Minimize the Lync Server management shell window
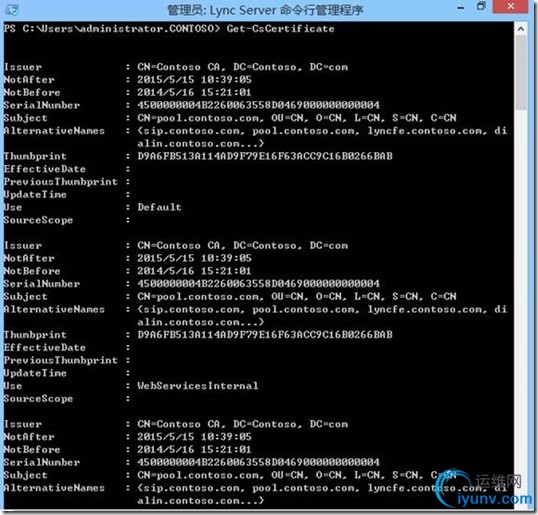The height and width of the screenshot is (515, 538). tap(461, 8)
